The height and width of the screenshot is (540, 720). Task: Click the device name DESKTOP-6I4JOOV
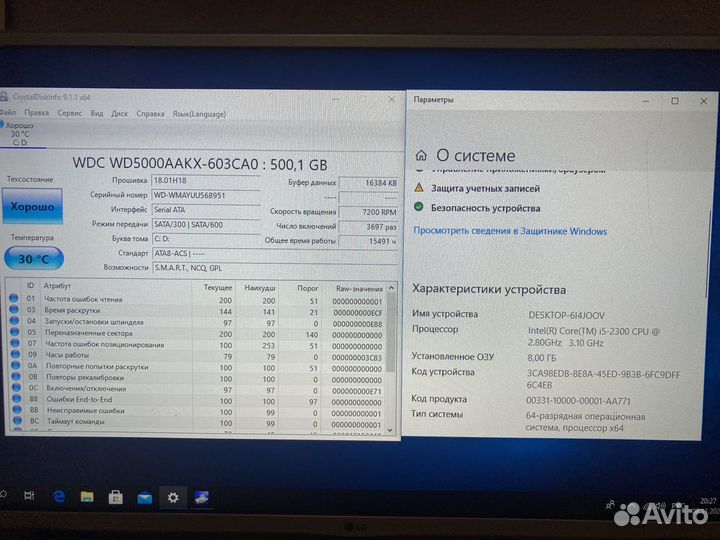tap(567, 315)
